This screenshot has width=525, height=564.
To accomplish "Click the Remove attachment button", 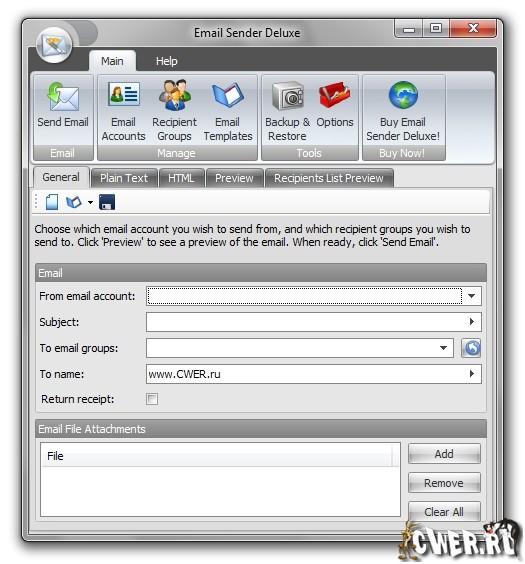I will click(444, 483).
